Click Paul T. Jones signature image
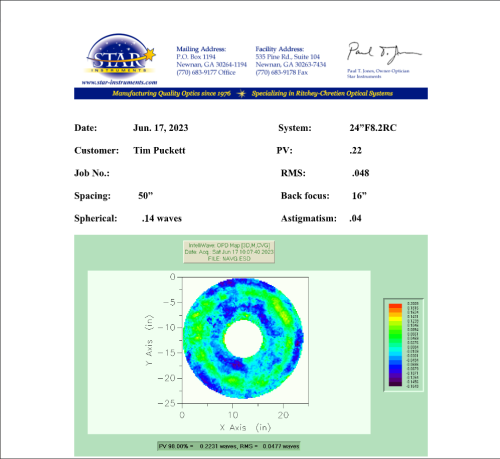Image resolution: width=500 pixels, height=459 pixels. [x=383, y=53]
